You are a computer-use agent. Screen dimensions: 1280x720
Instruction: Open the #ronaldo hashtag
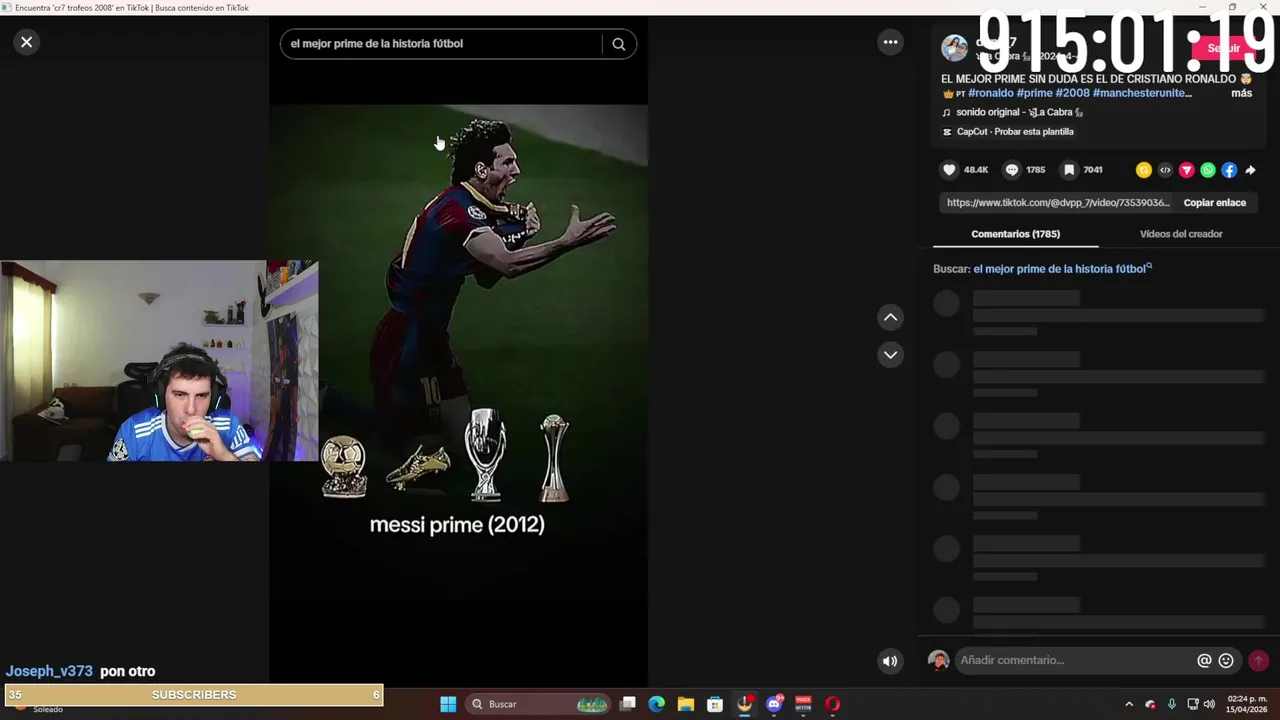990,93
